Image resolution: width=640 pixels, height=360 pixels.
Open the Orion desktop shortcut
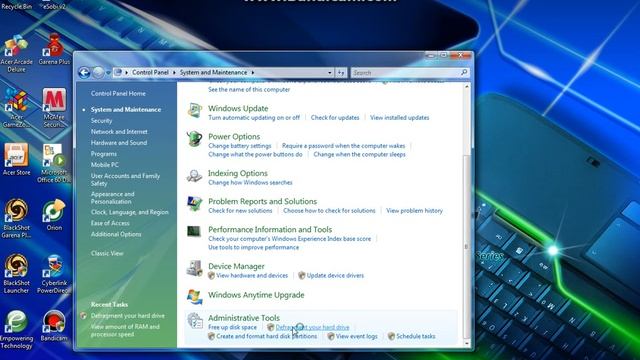(54, 215)
